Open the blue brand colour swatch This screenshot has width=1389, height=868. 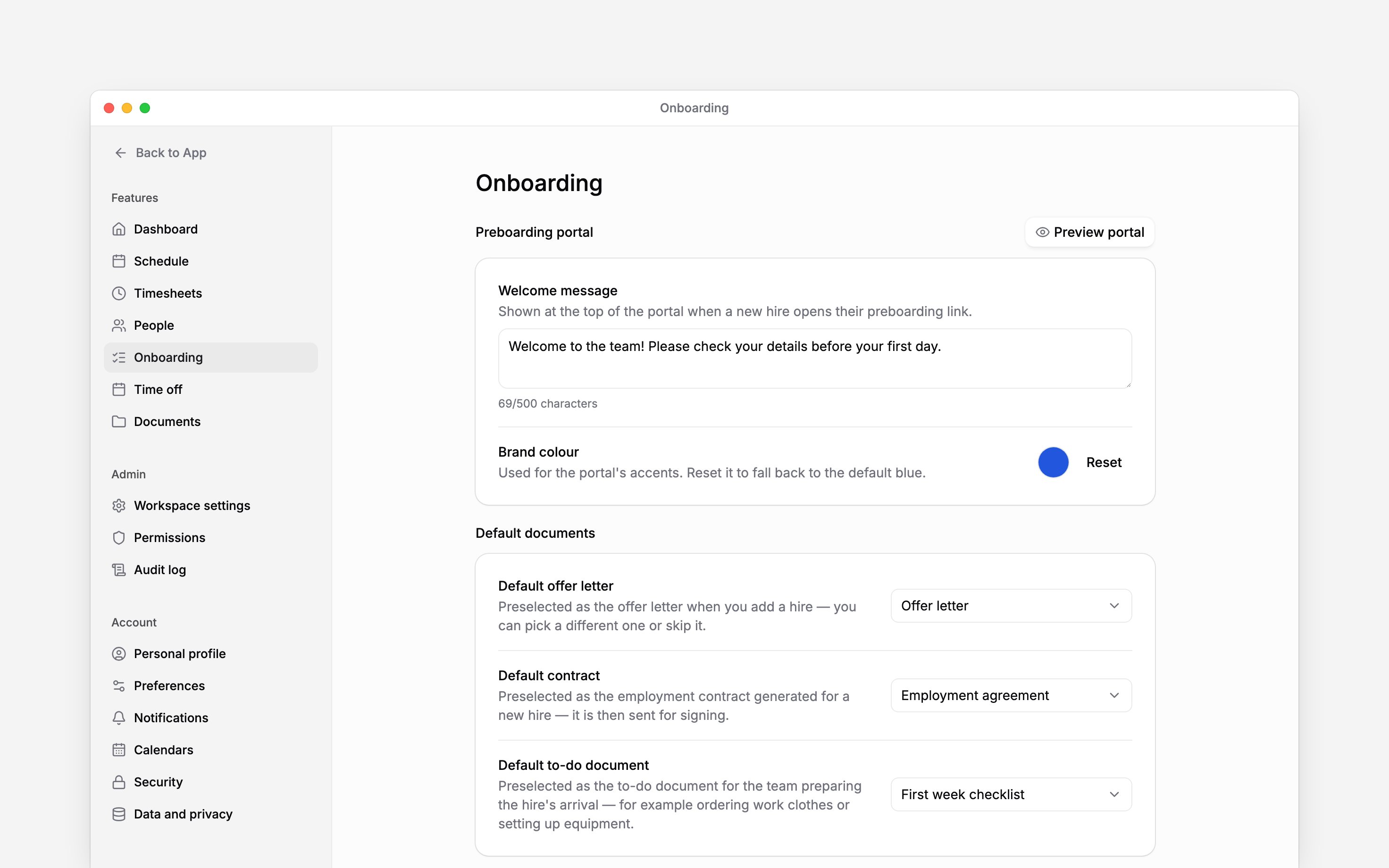coord(1053,462)
